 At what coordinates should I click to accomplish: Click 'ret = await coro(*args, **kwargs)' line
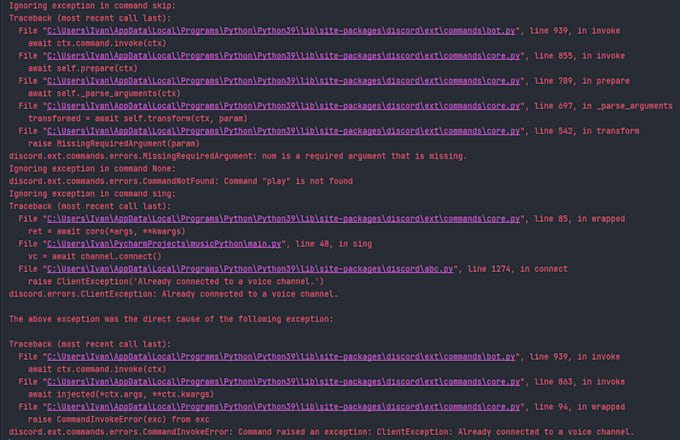point(106,231)
